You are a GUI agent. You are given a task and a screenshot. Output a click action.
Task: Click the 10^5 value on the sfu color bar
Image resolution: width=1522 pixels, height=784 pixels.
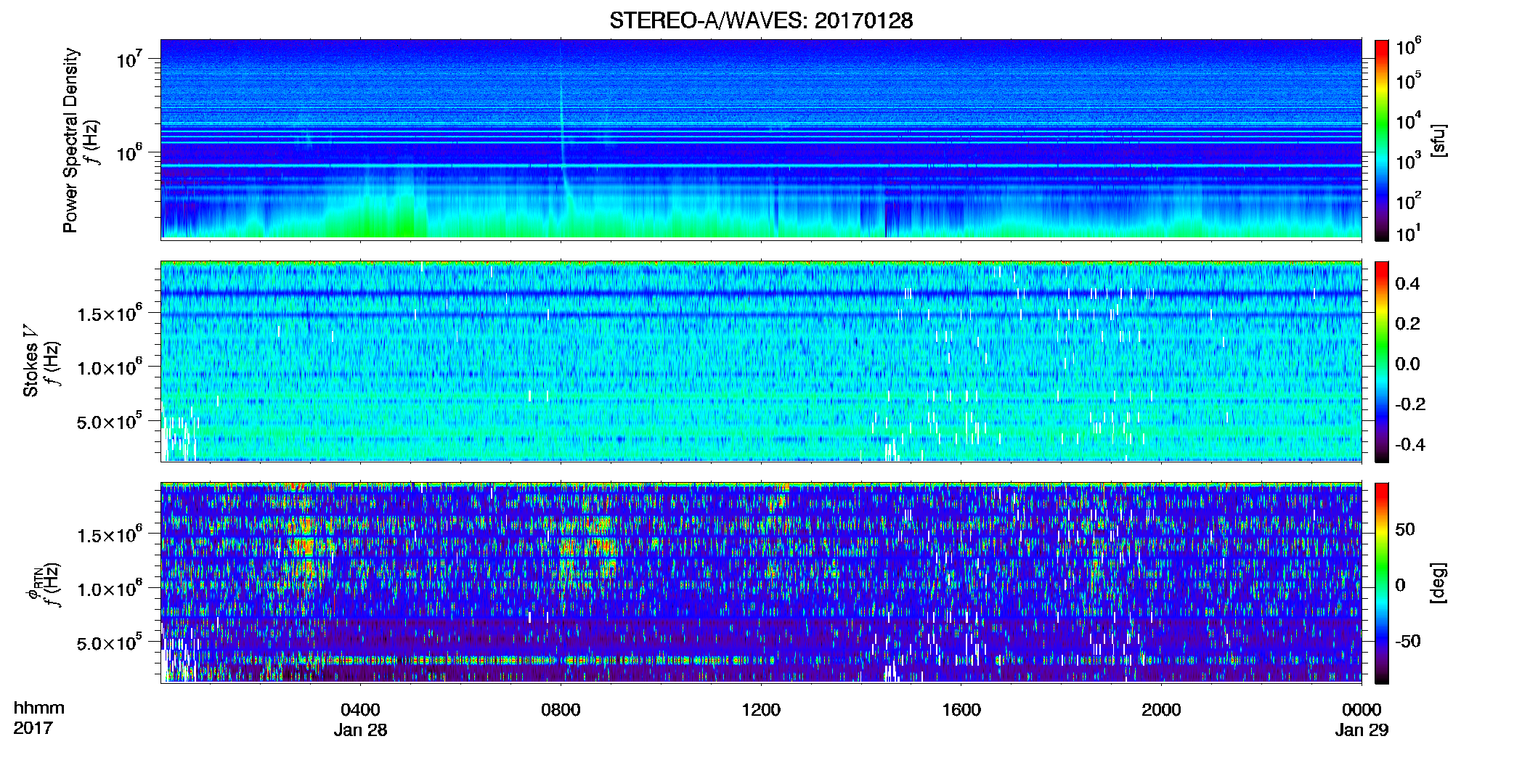click(1408, 81)
